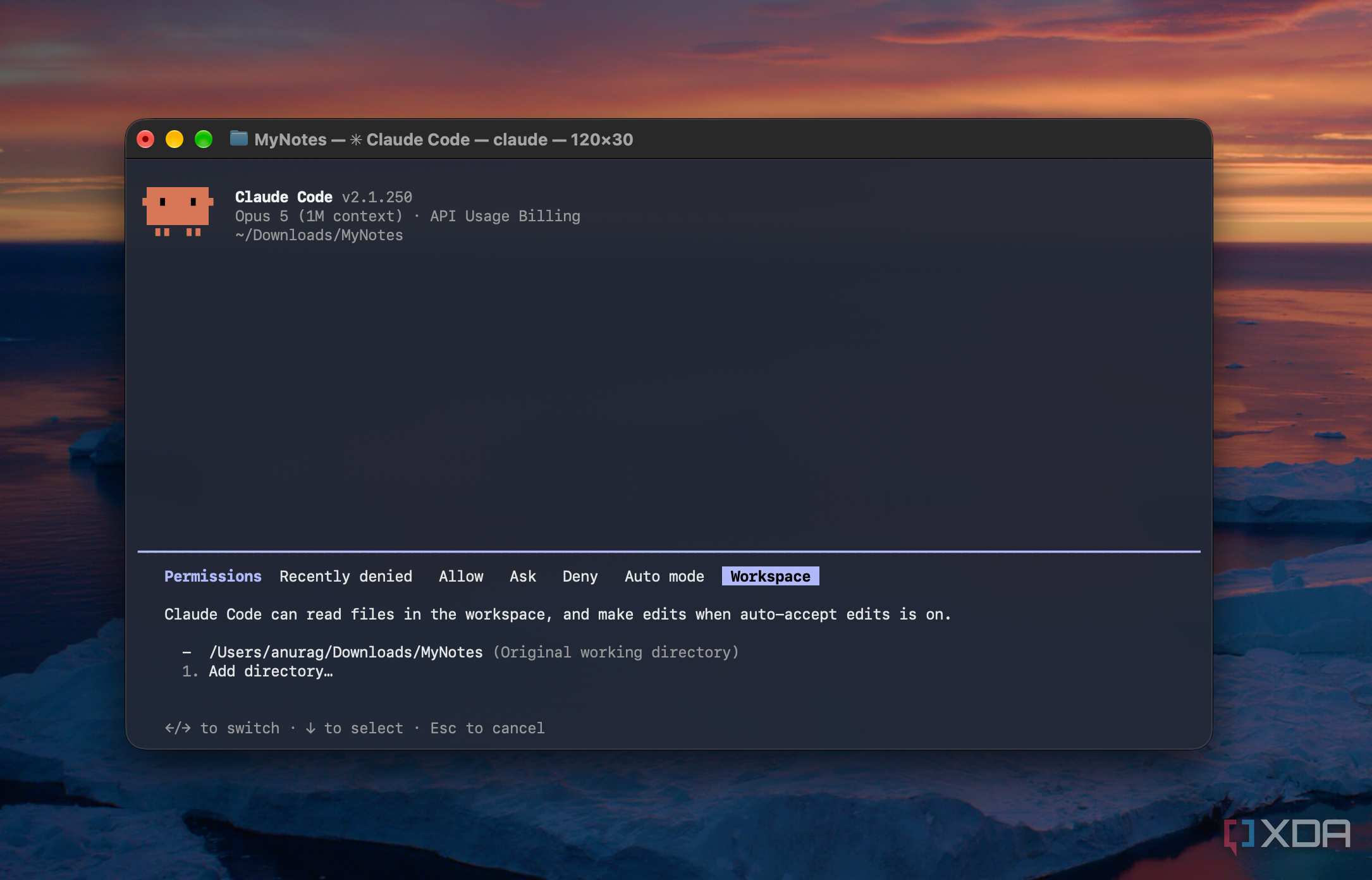Open the Ask tab
Viewport: 1372px width, 880px height.
click(523, 577)
